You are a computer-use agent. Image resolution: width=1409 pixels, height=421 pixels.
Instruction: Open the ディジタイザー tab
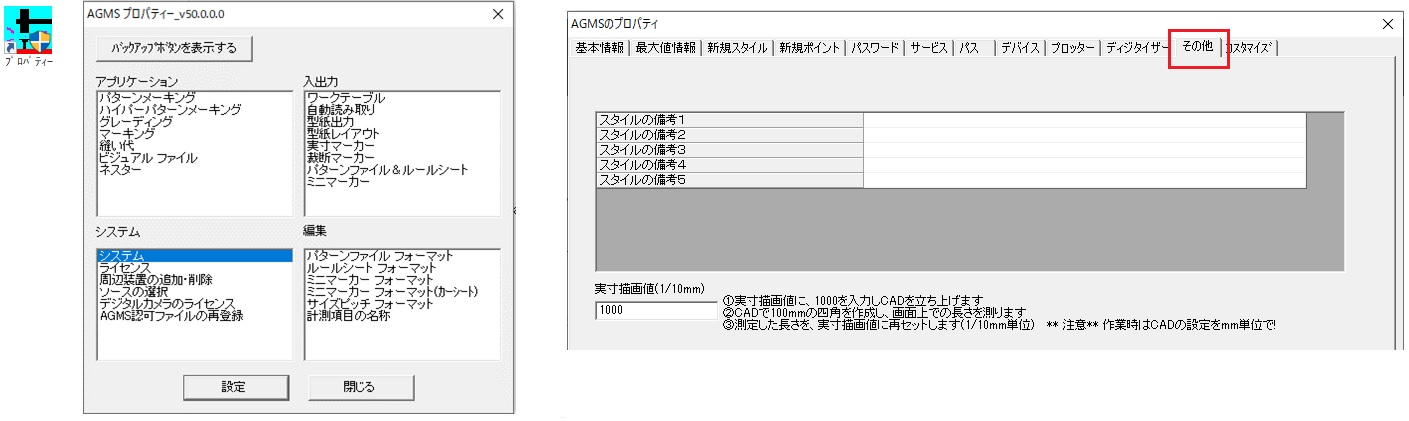(x=1138, y=47)
